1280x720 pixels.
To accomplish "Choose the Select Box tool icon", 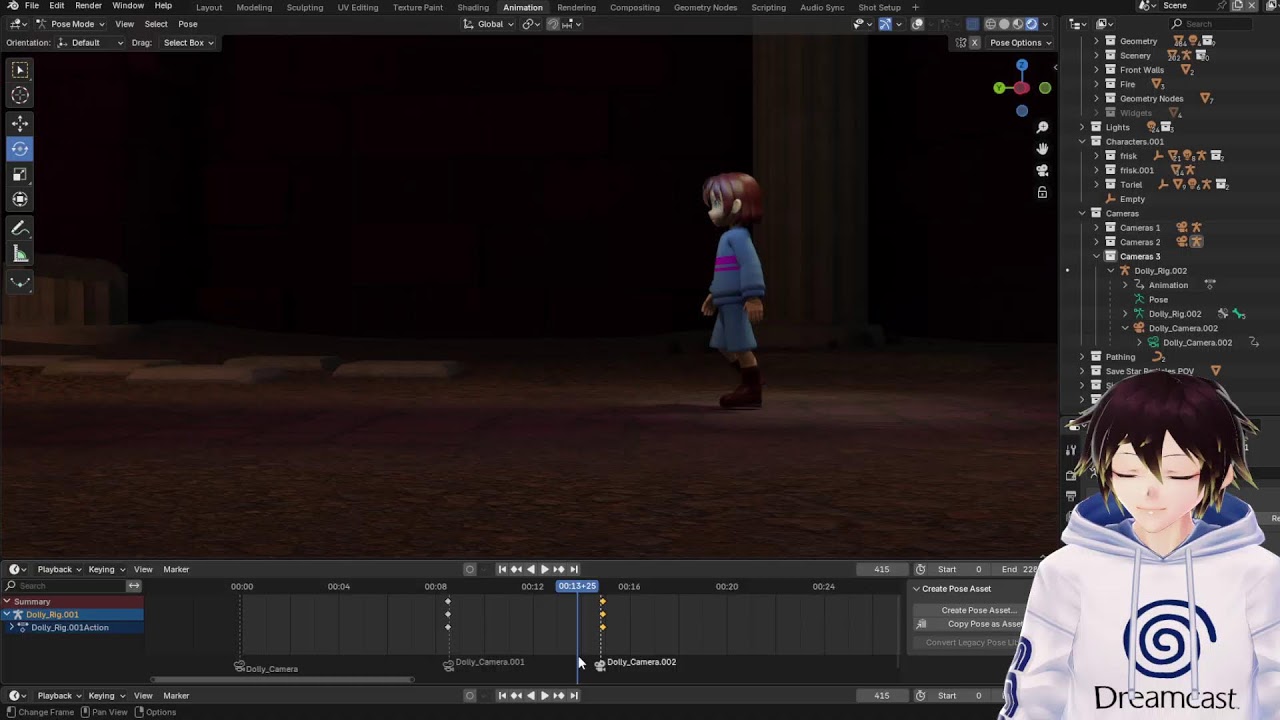I will click(20, 70).
